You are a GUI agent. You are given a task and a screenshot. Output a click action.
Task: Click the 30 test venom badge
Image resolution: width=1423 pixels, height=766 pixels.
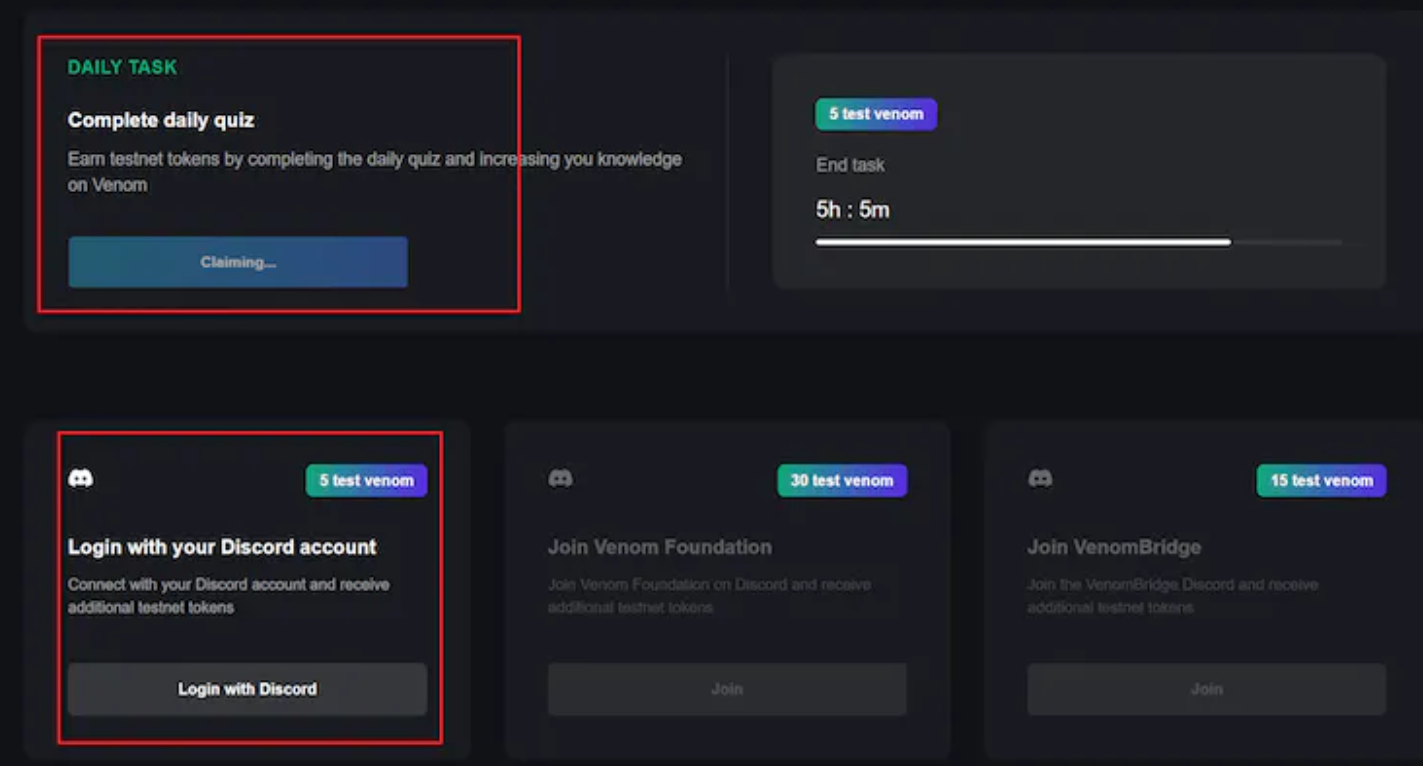pyautogui.click(x=842, y=480)
